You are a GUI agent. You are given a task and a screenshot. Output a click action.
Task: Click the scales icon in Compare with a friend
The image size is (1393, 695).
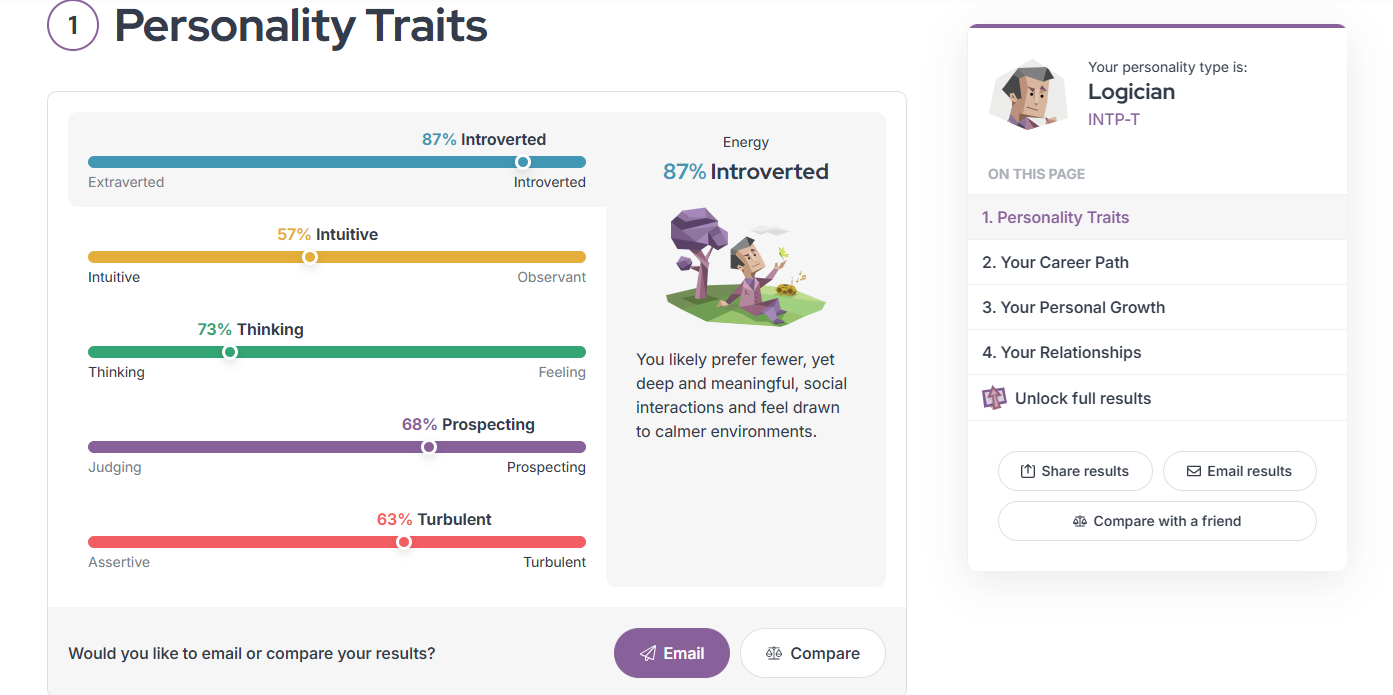[x=1079, y=521]
